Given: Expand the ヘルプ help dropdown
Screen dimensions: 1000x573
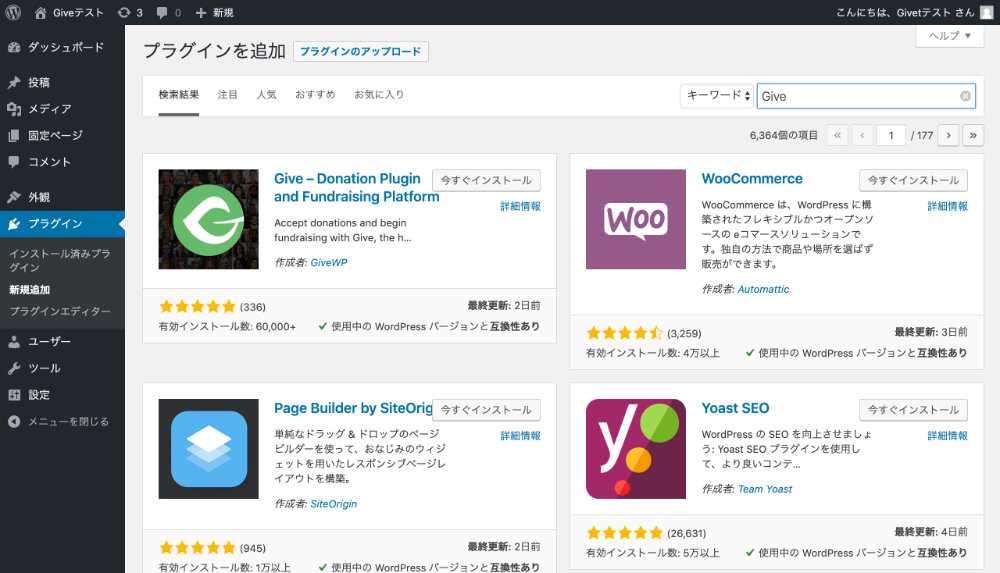Looking at the screenshot, I should coord(950,36).
